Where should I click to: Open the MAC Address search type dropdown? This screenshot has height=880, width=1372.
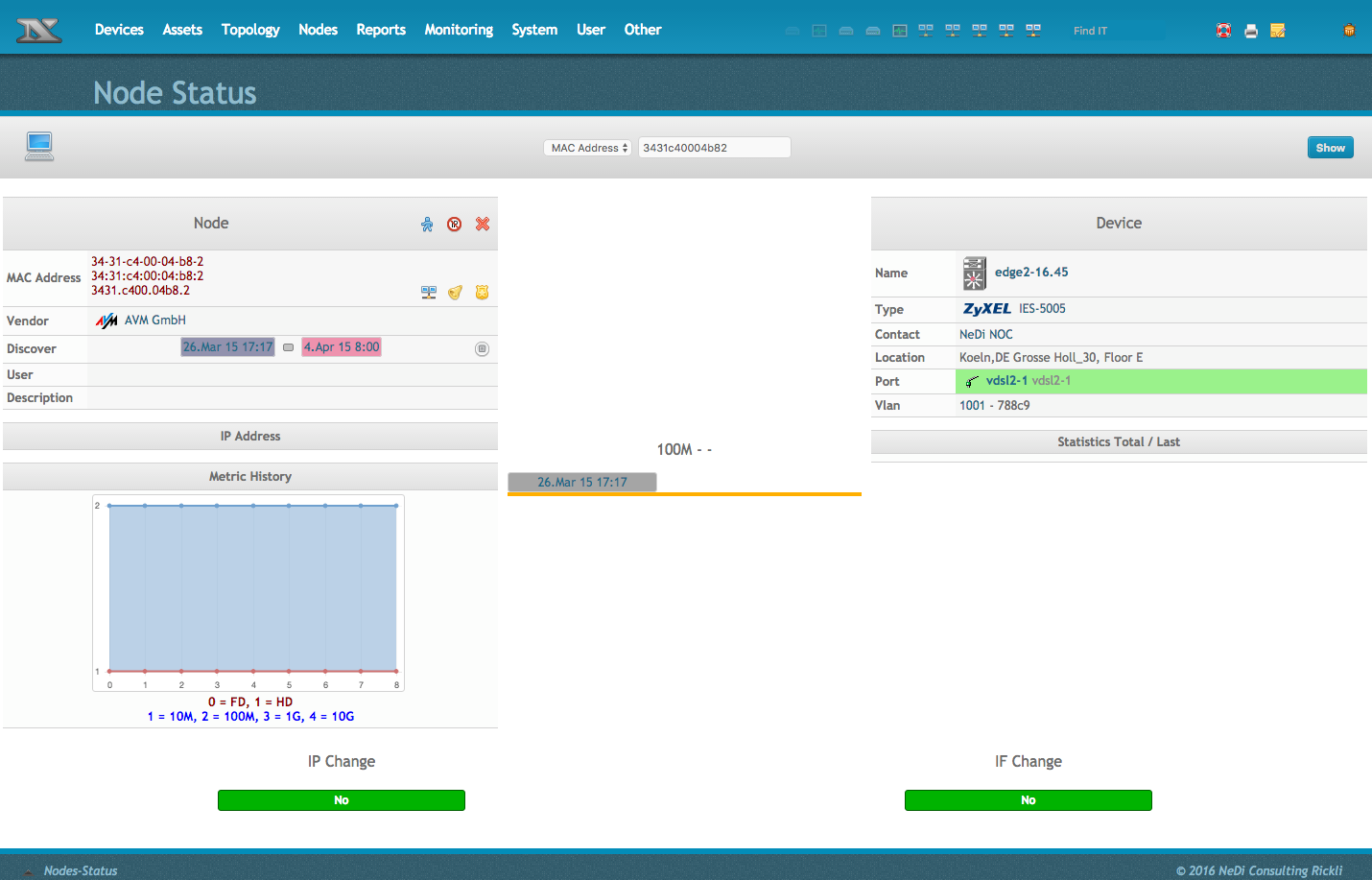(x=587, y=148)
